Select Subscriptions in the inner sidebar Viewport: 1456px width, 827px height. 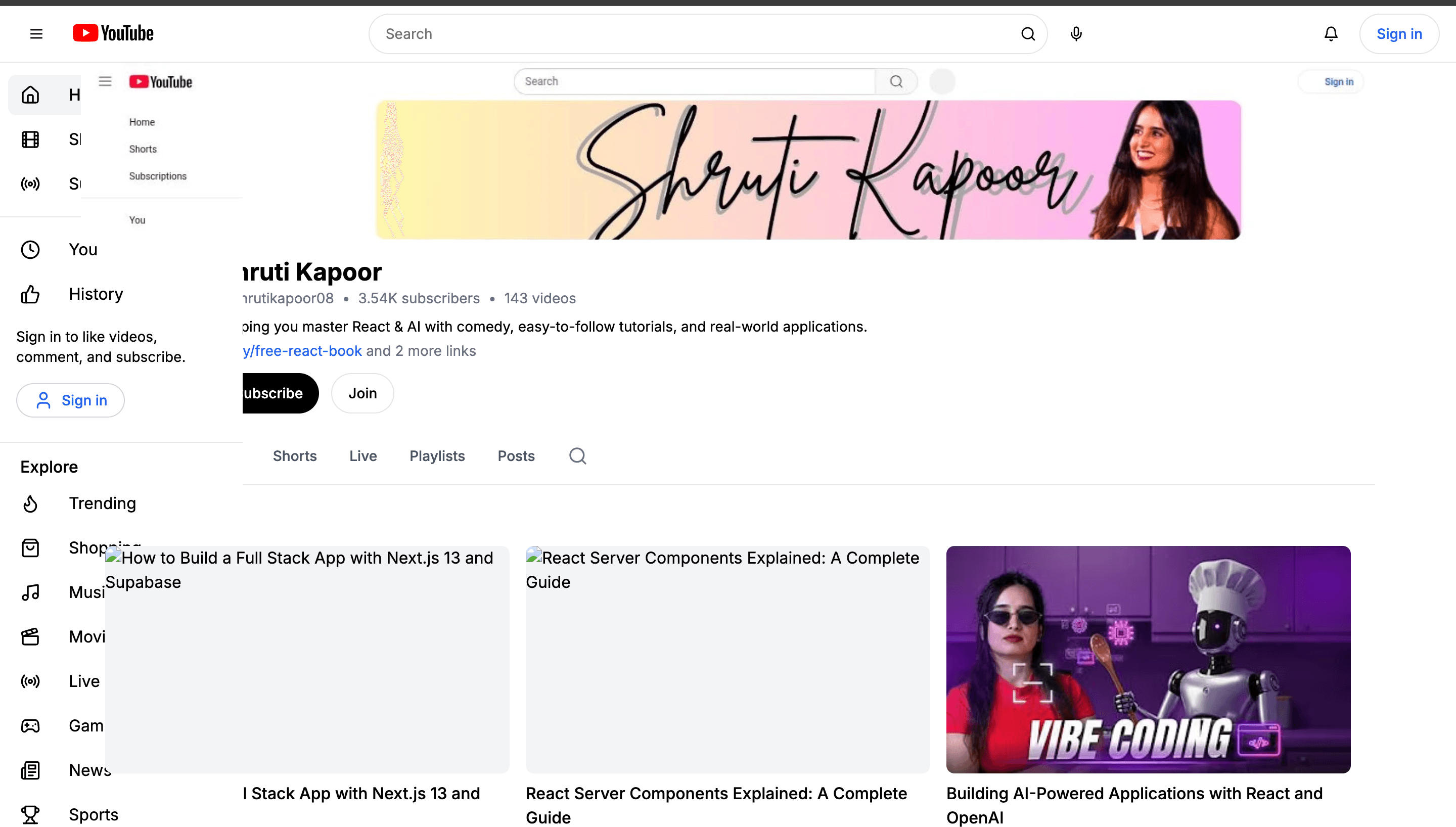click(158, 176)
